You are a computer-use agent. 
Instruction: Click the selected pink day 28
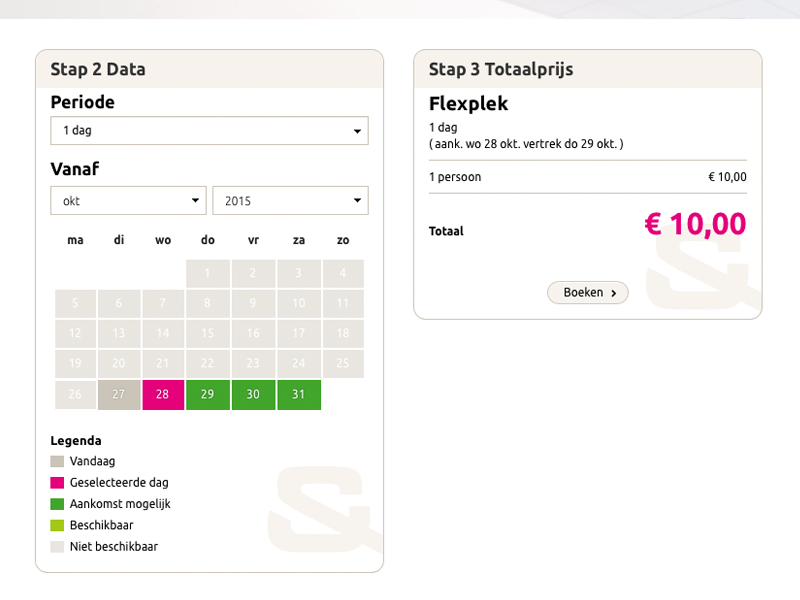tap(163, 394)
